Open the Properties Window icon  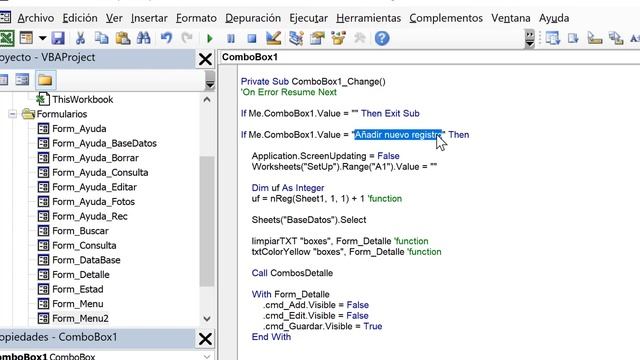[317, 38]
